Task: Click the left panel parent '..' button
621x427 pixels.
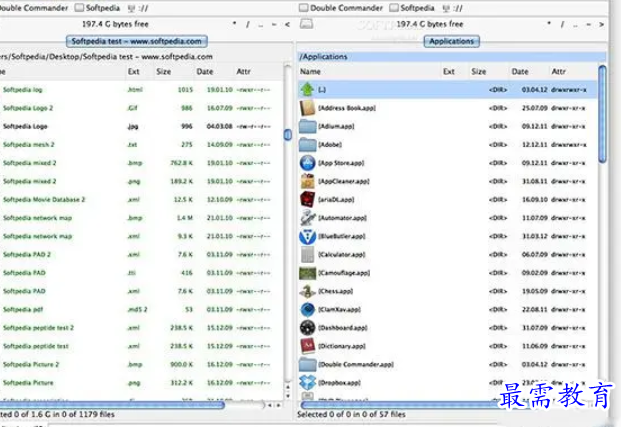Action: point(261,25)
